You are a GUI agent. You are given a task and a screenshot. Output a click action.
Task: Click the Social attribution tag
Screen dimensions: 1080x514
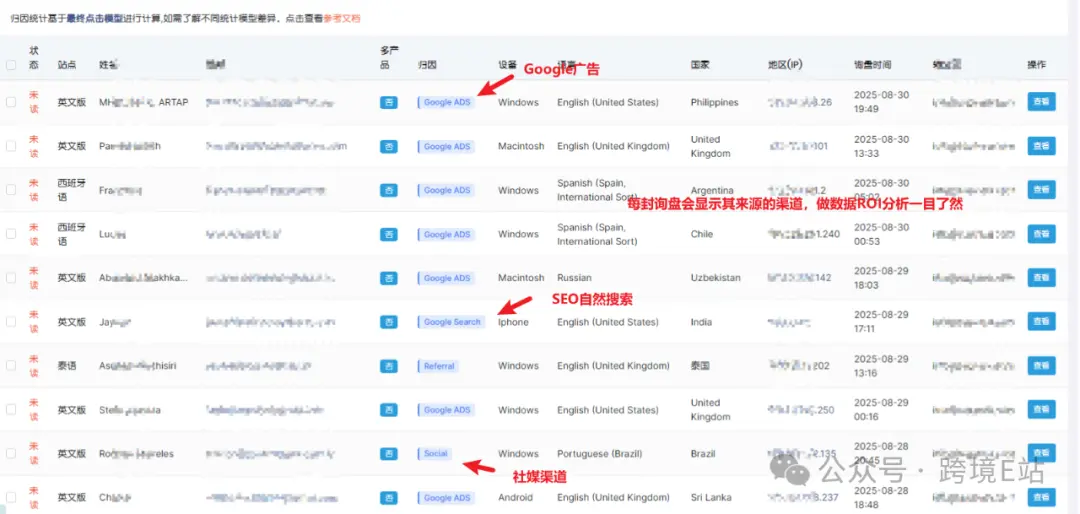[x=435, y=453]
